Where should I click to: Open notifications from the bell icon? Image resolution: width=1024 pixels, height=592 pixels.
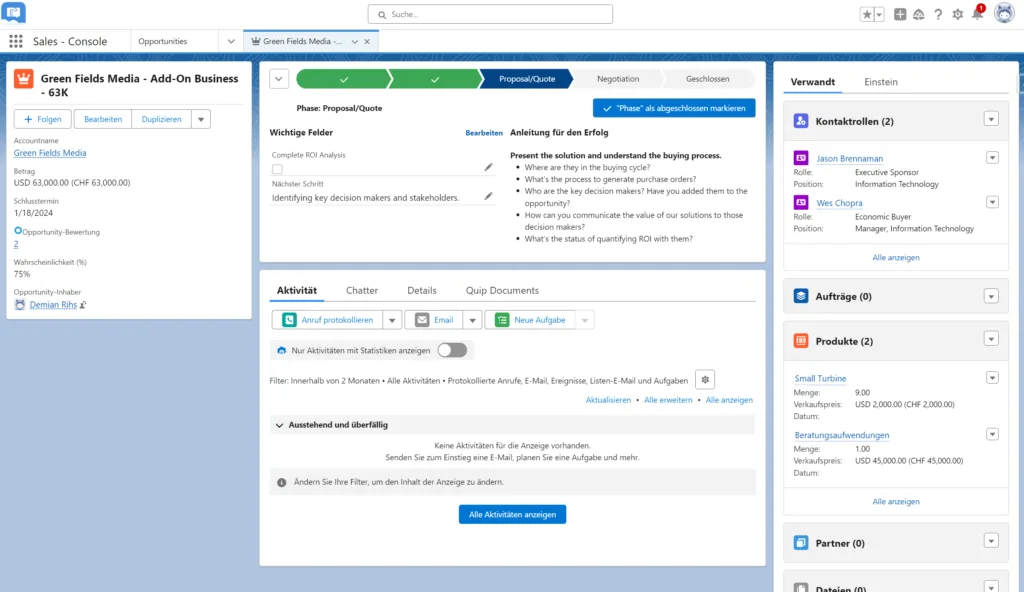point(978,14)
